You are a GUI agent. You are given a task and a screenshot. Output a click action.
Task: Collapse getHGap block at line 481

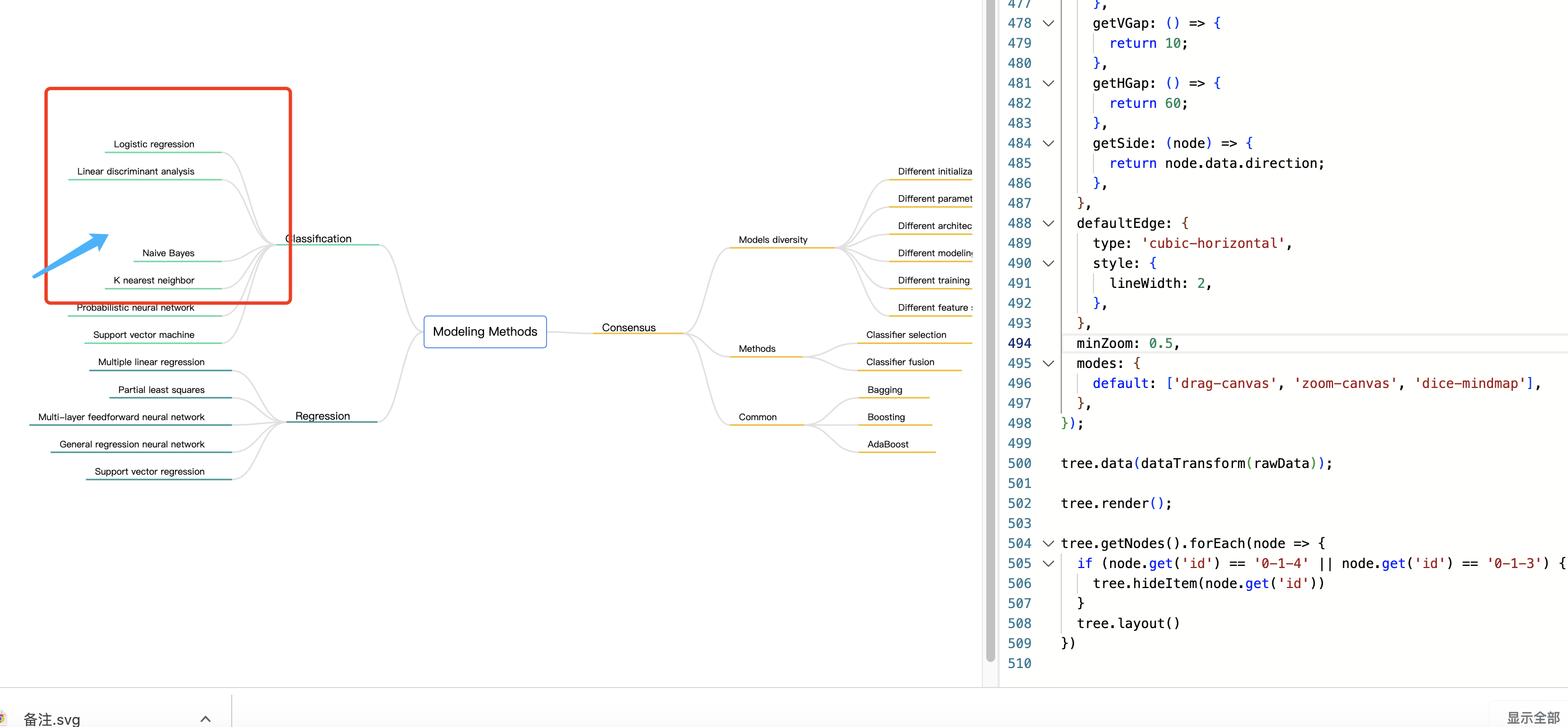[1048, 83]
